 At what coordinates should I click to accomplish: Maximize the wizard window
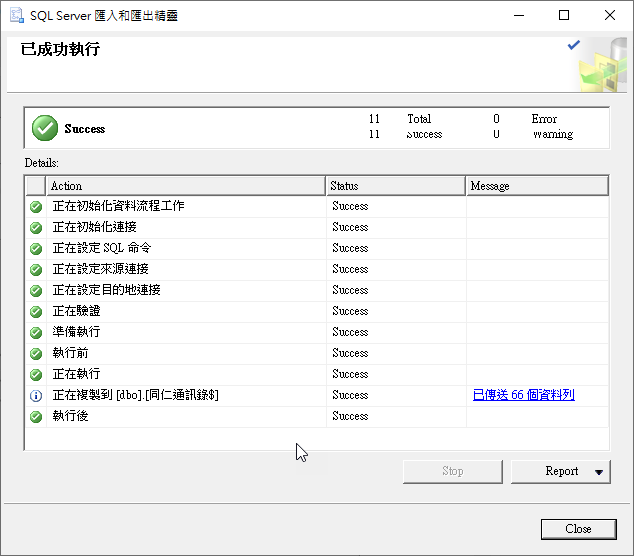pos(564,15)
